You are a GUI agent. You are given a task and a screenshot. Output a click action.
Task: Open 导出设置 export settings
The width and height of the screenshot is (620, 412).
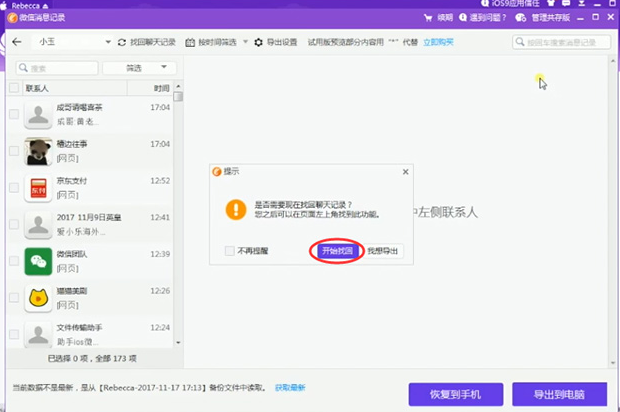[x=282, y=42]
